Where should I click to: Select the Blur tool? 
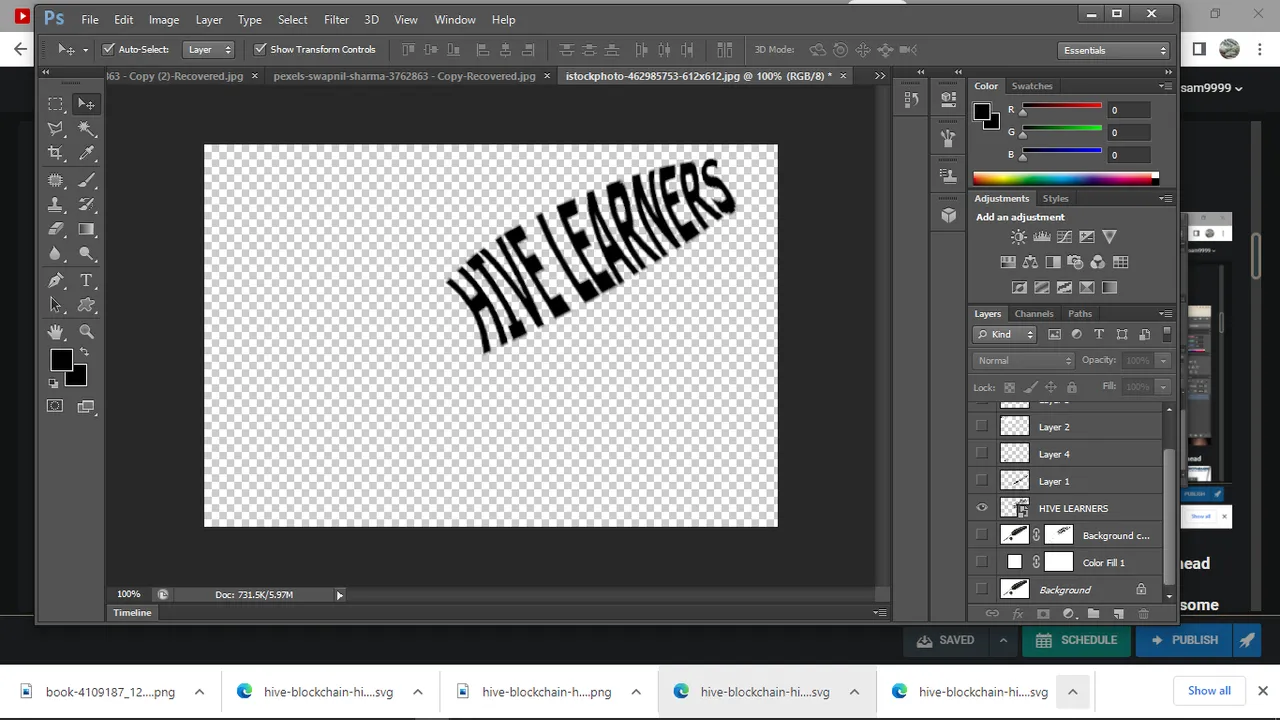(x=56, y=254)
